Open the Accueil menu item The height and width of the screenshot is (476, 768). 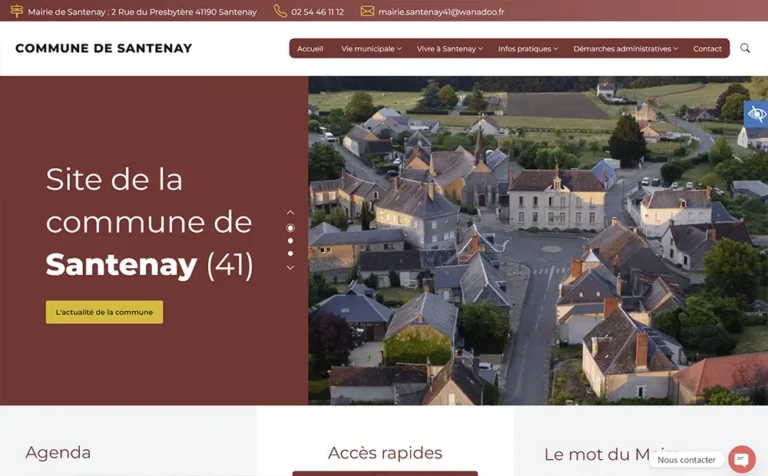click(x=310, y=48)
